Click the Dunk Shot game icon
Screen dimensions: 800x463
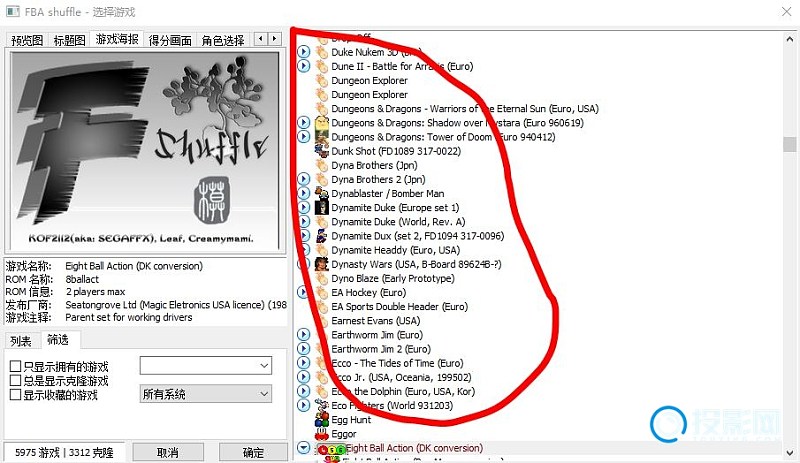click(321, 151)
